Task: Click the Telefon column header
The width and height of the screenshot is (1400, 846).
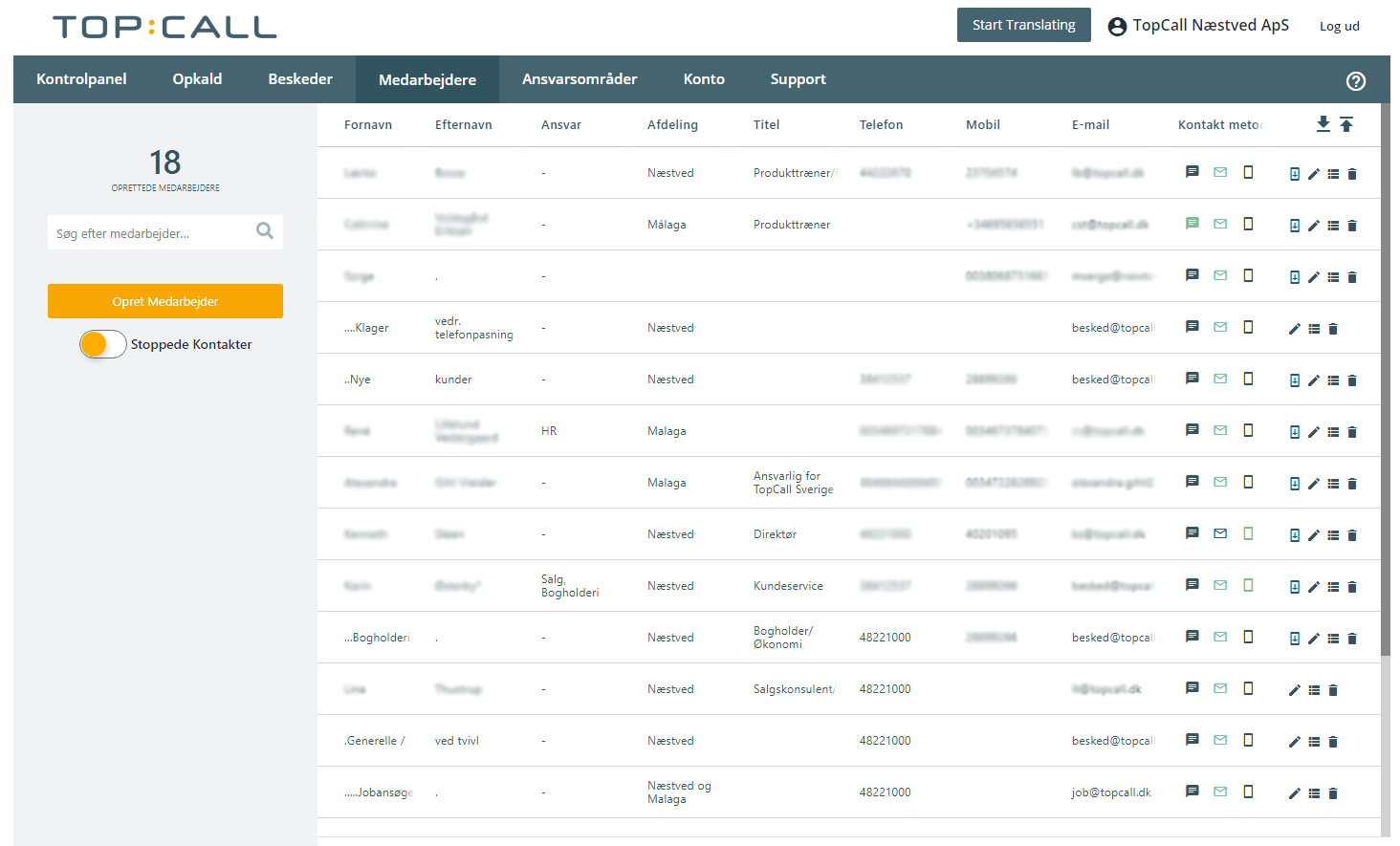Action: pyautogui.click(x=881, y=125)
